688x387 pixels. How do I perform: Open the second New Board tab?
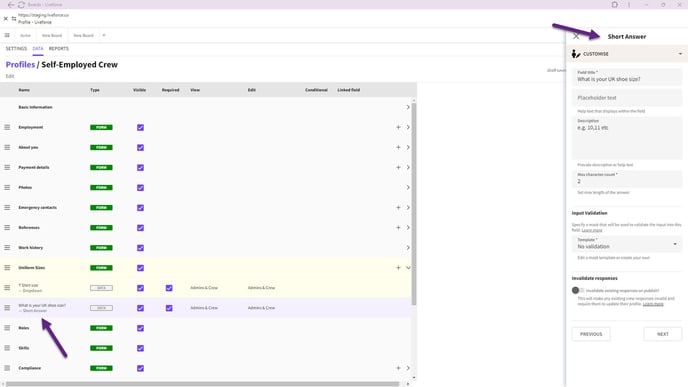[x=83, y=36]
